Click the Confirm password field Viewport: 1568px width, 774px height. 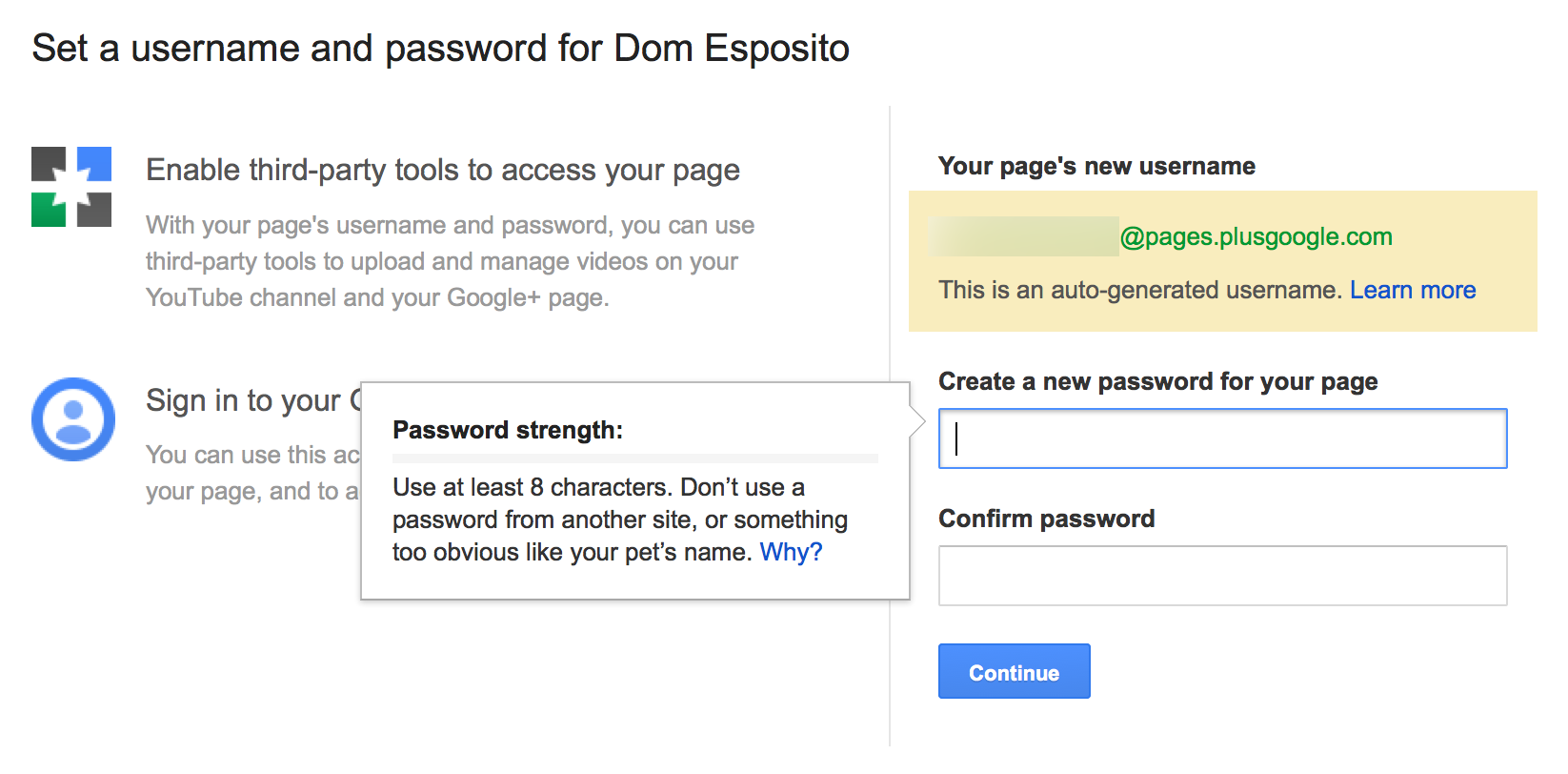pyautogui.click(x=1222, y=576)
